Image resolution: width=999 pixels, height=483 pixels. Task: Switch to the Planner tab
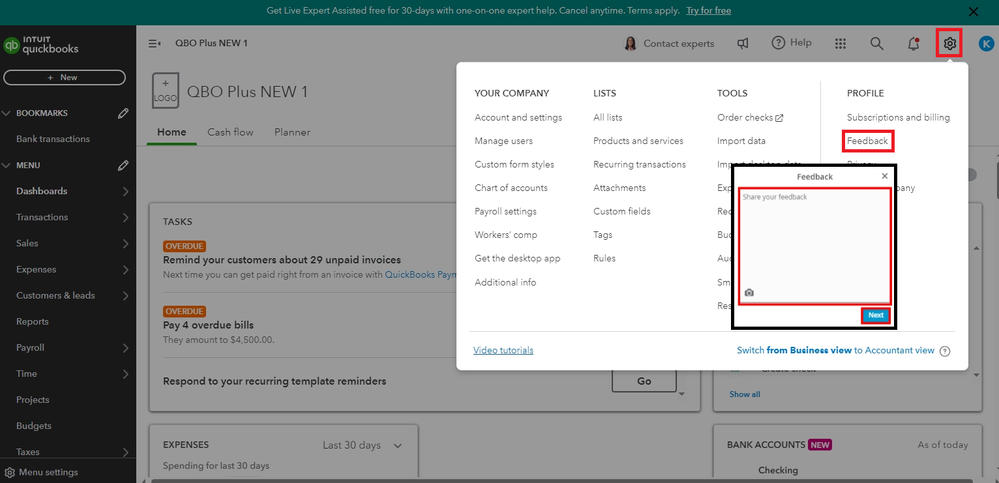coord(292,133)
